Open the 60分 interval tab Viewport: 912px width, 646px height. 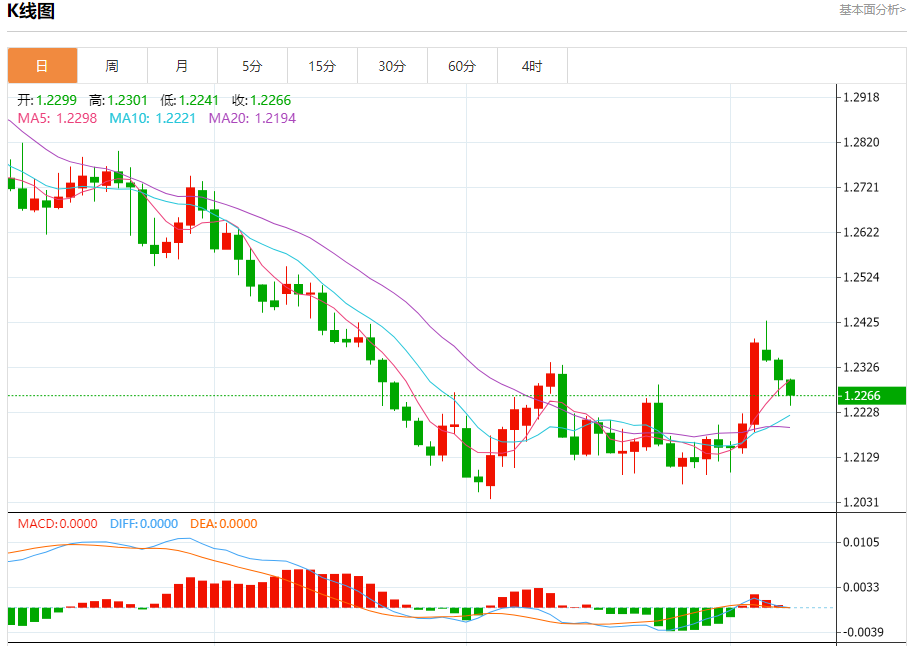pyautogui.click(x=462, y=66)
